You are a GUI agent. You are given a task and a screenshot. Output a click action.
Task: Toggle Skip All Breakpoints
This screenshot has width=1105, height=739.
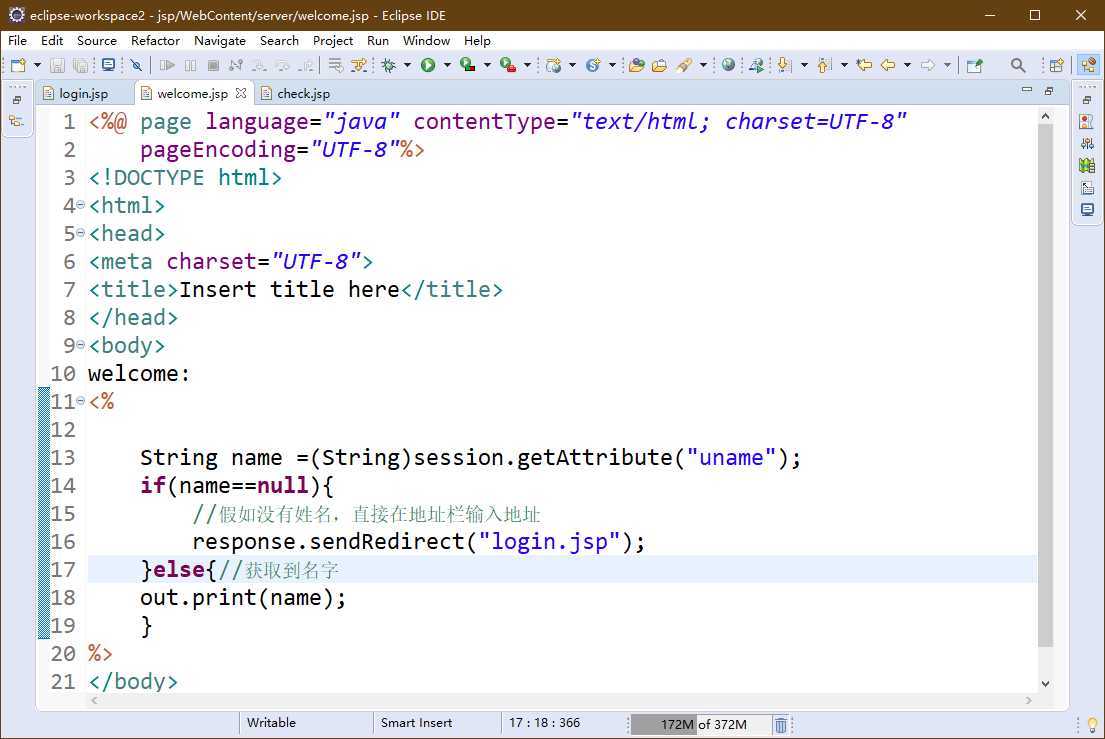tap(136, 66)
